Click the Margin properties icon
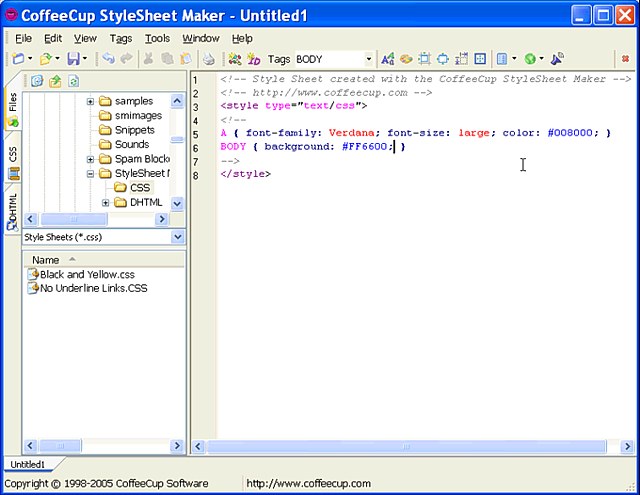This screenshot has width=640, height=495. (424, 59)
